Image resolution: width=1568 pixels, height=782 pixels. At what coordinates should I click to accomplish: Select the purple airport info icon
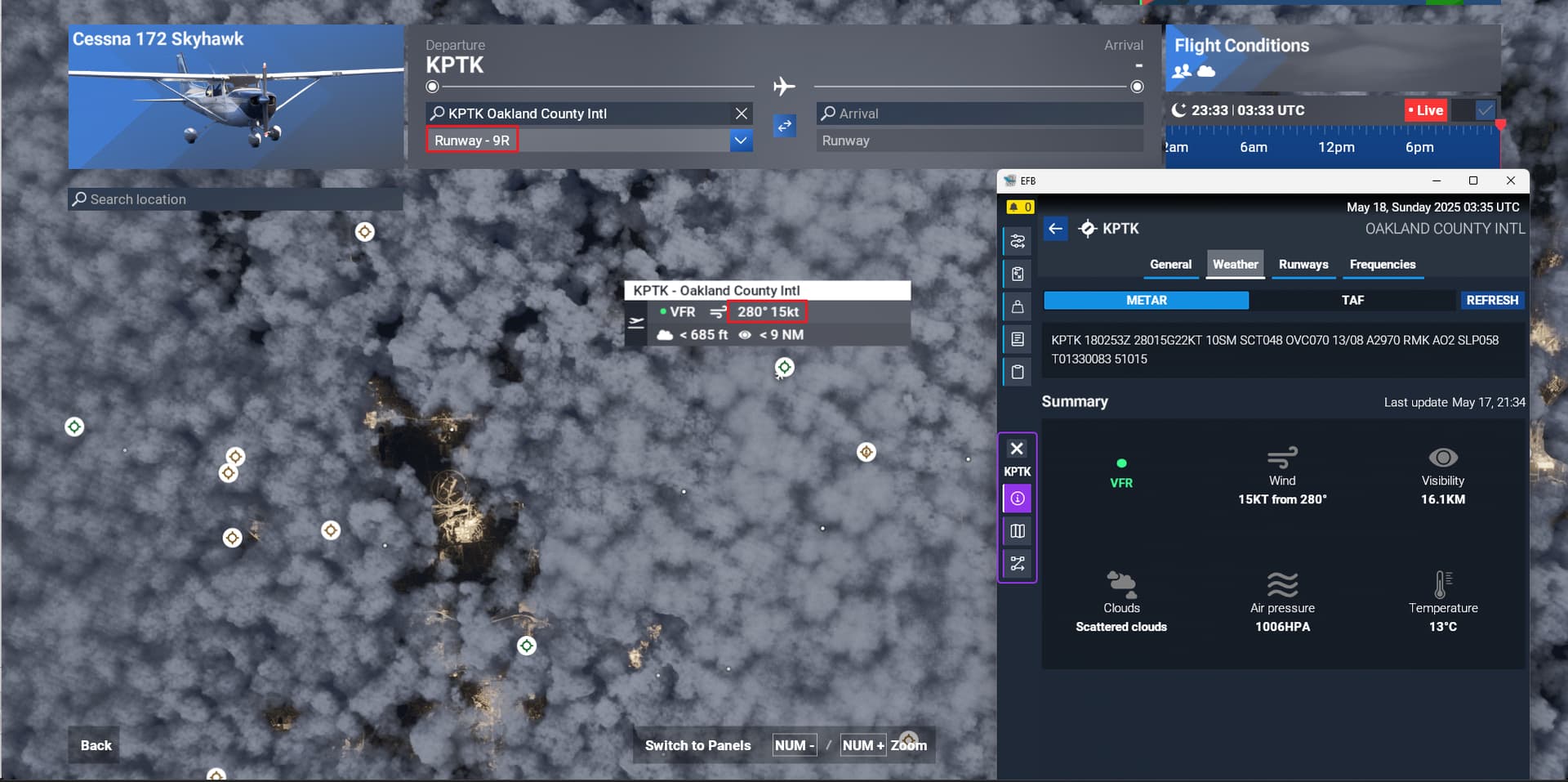pos(1018,498)
